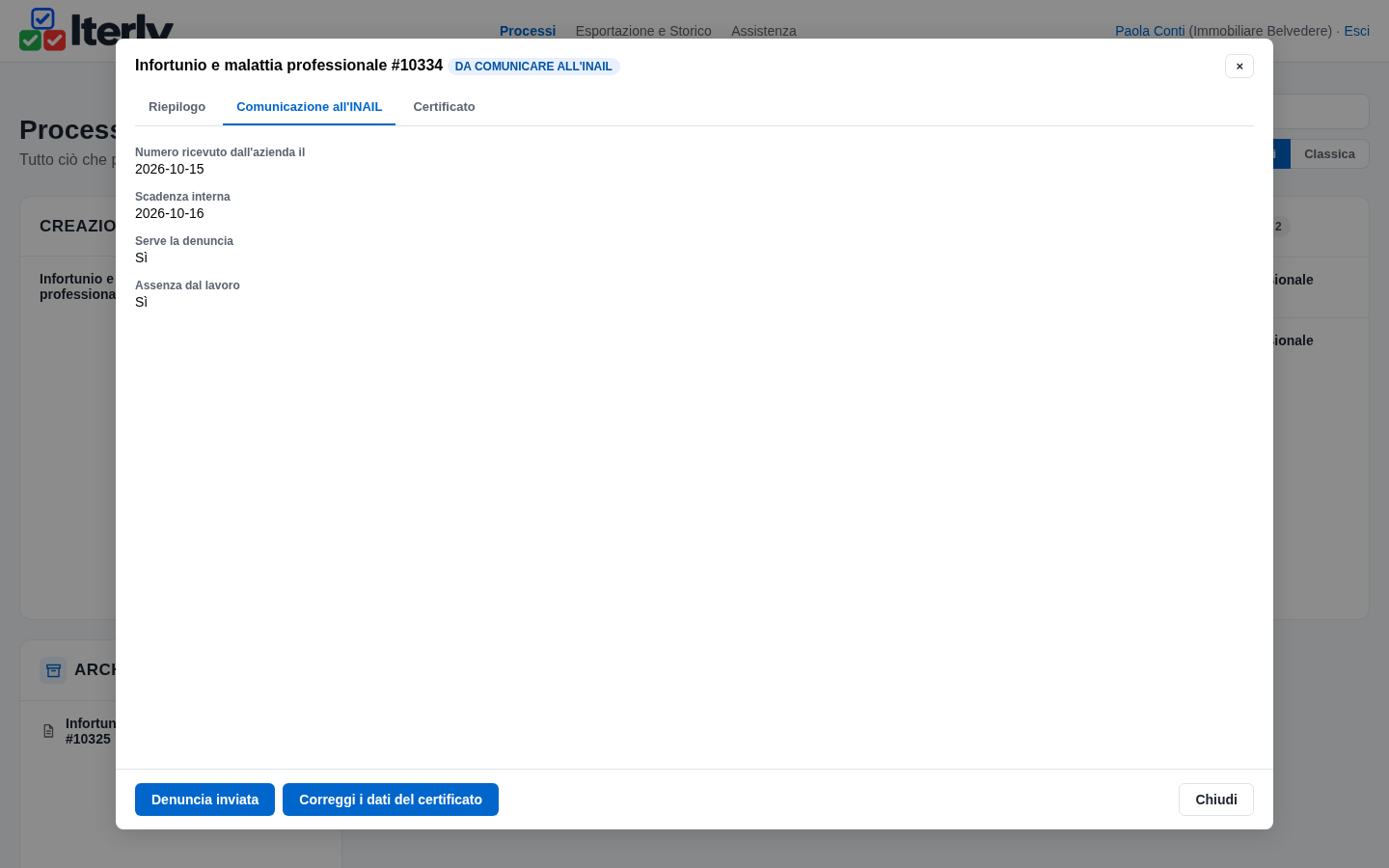
Task: Click the document icon beside #10325
Action: tap(49, 731)
